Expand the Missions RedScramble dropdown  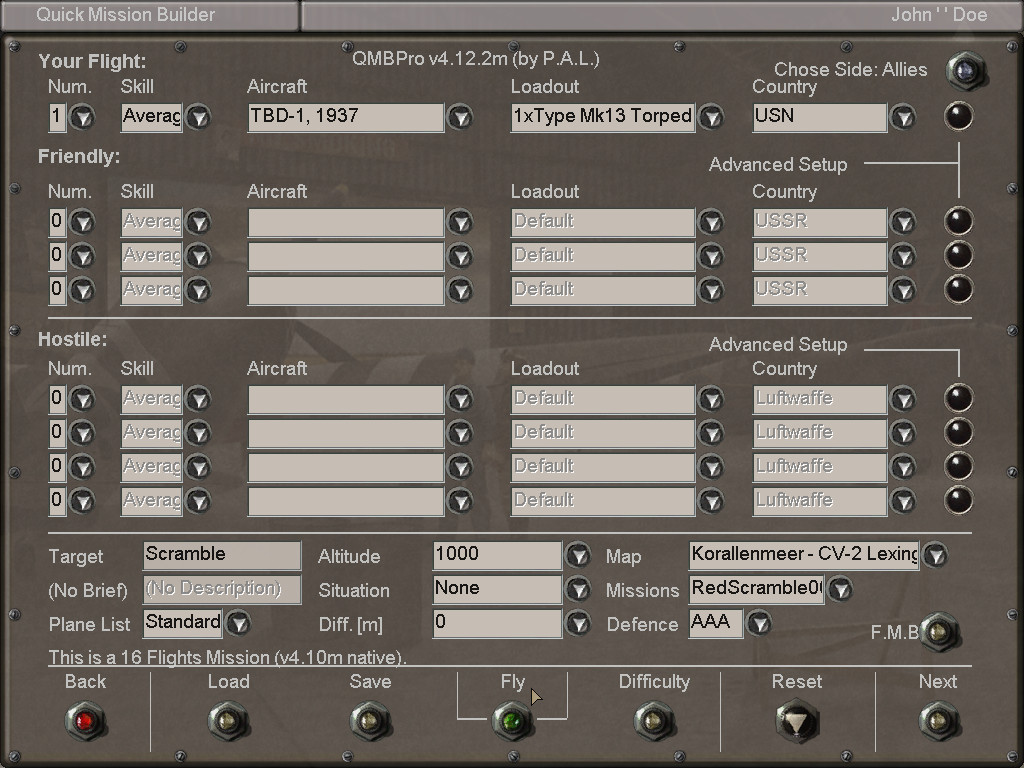tap(840, 589)
